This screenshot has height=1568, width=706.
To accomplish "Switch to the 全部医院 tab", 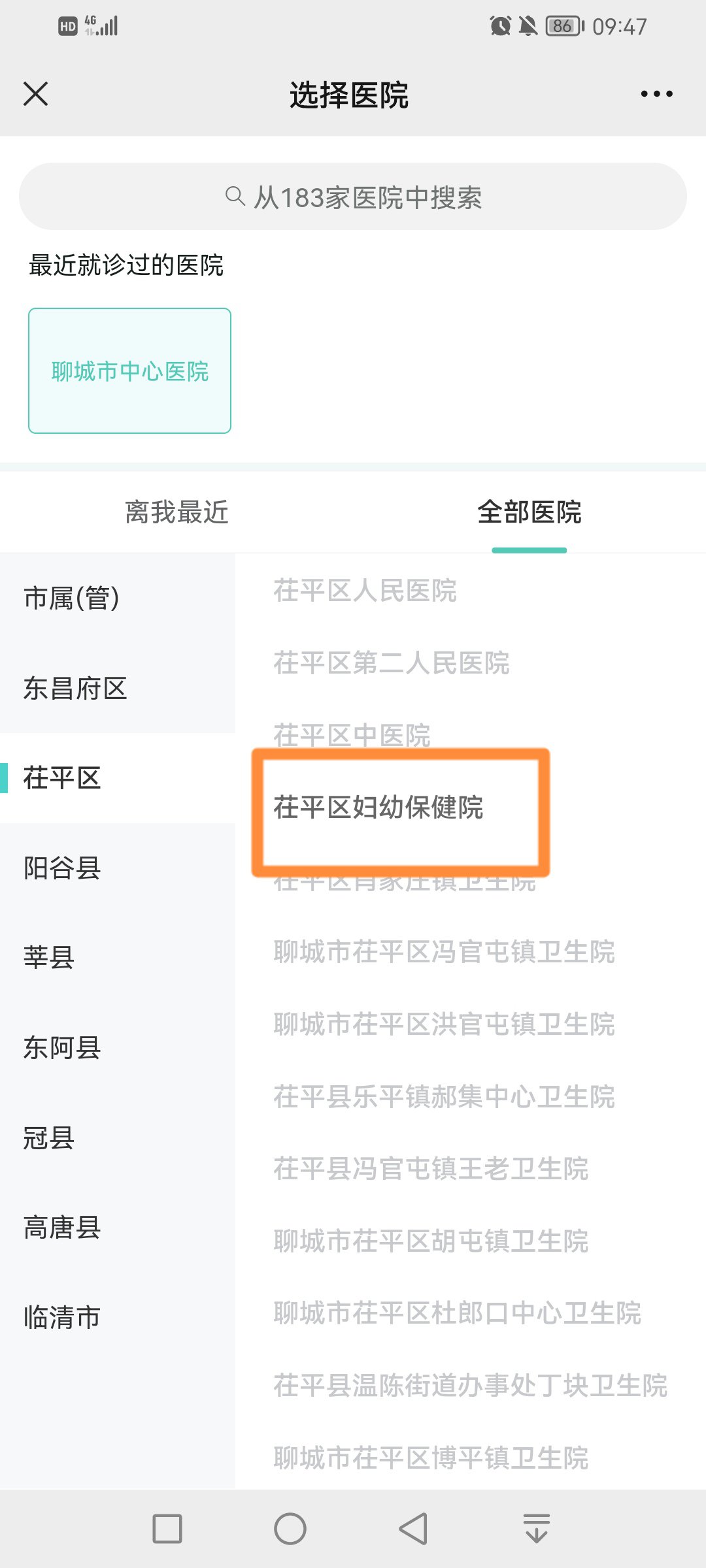I will (529, 512).
